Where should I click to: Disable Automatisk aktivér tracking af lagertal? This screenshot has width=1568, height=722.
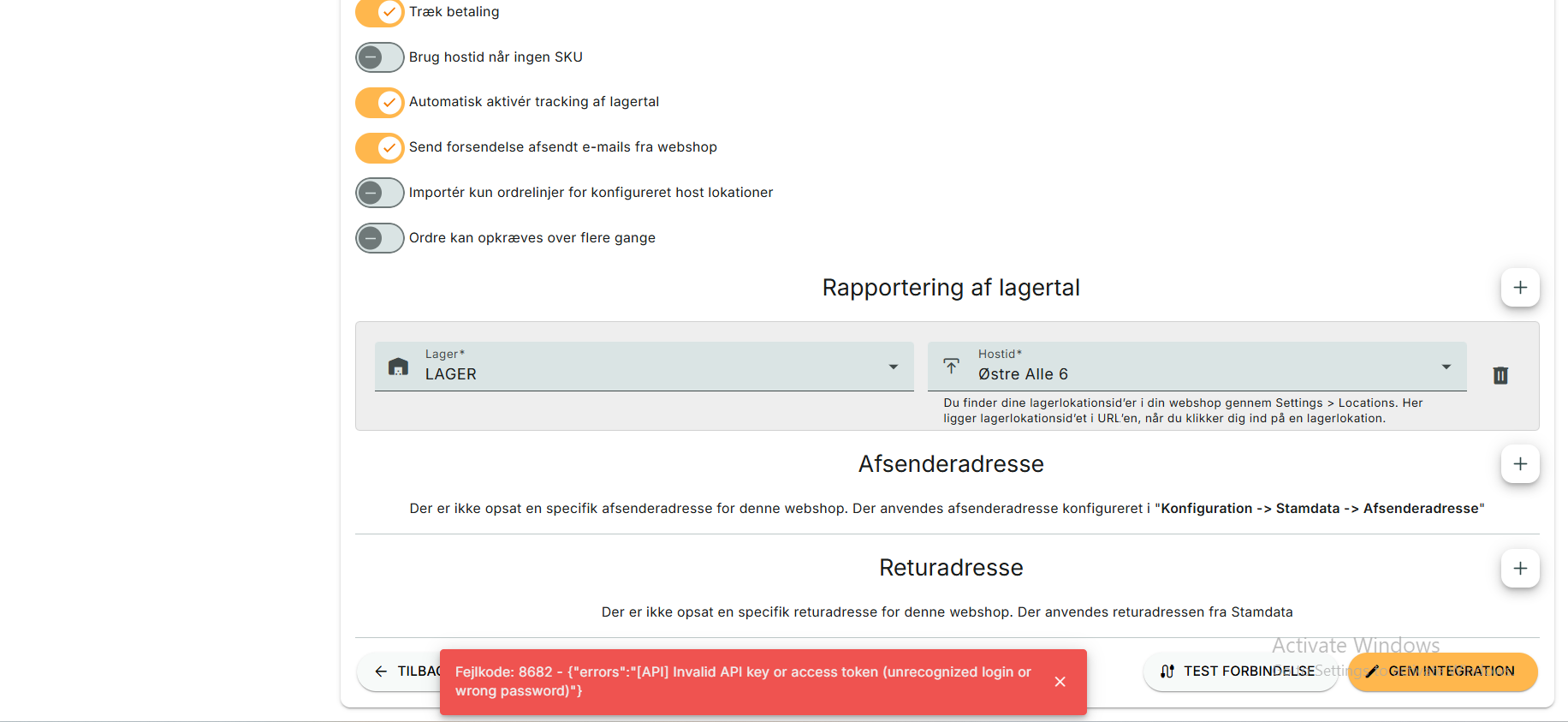(380, 103)
